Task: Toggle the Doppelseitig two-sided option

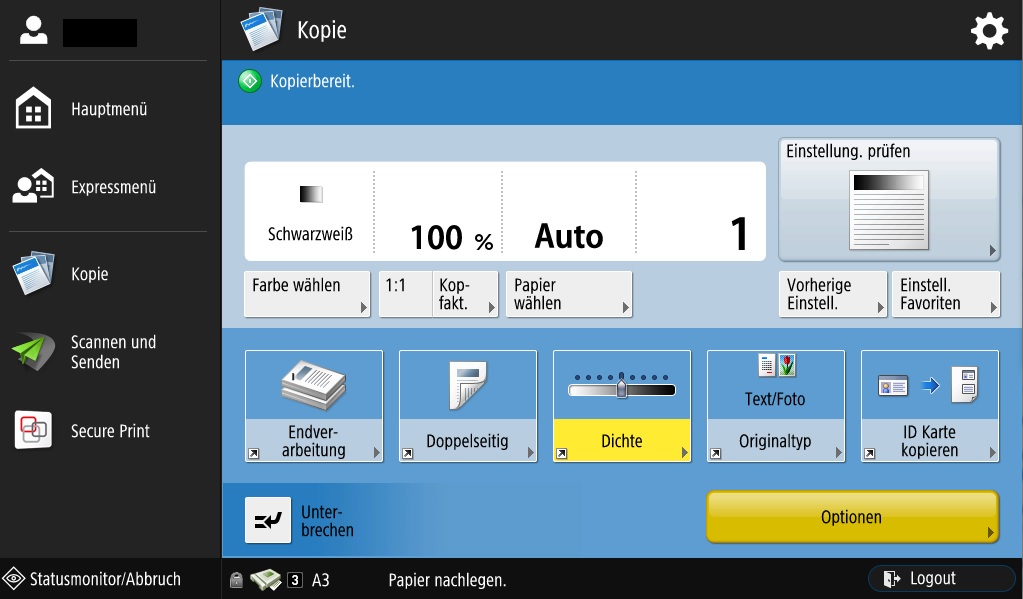Action: [x=467, y=406]
